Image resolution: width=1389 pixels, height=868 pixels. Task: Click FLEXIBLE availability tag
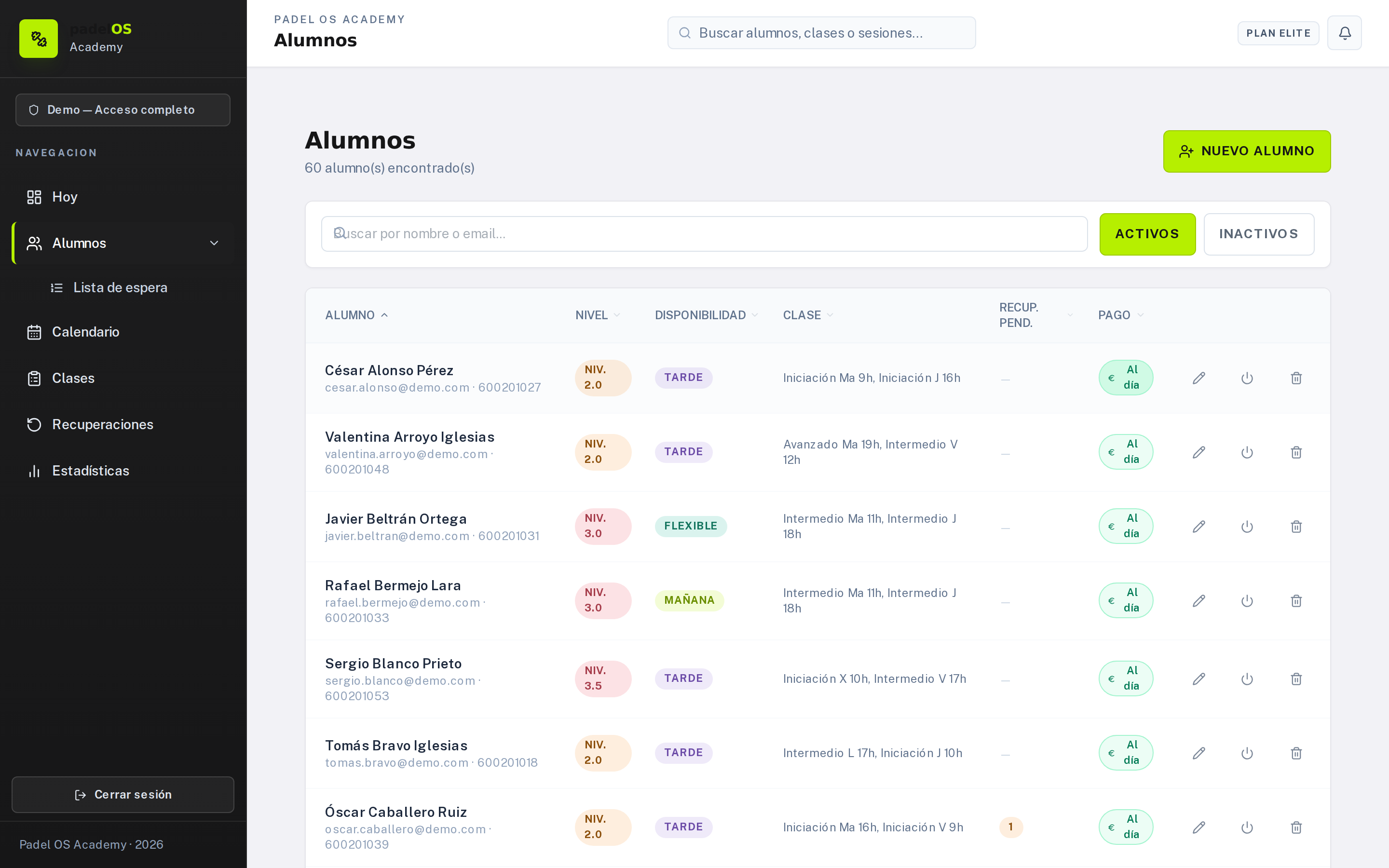(691, 526)
